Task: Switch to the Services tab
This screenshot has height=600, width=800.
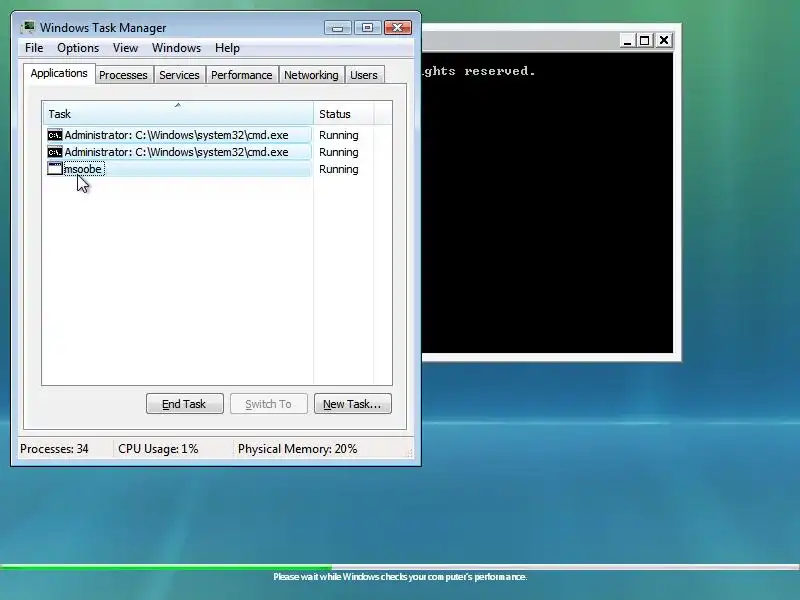Action: [179, 75]
